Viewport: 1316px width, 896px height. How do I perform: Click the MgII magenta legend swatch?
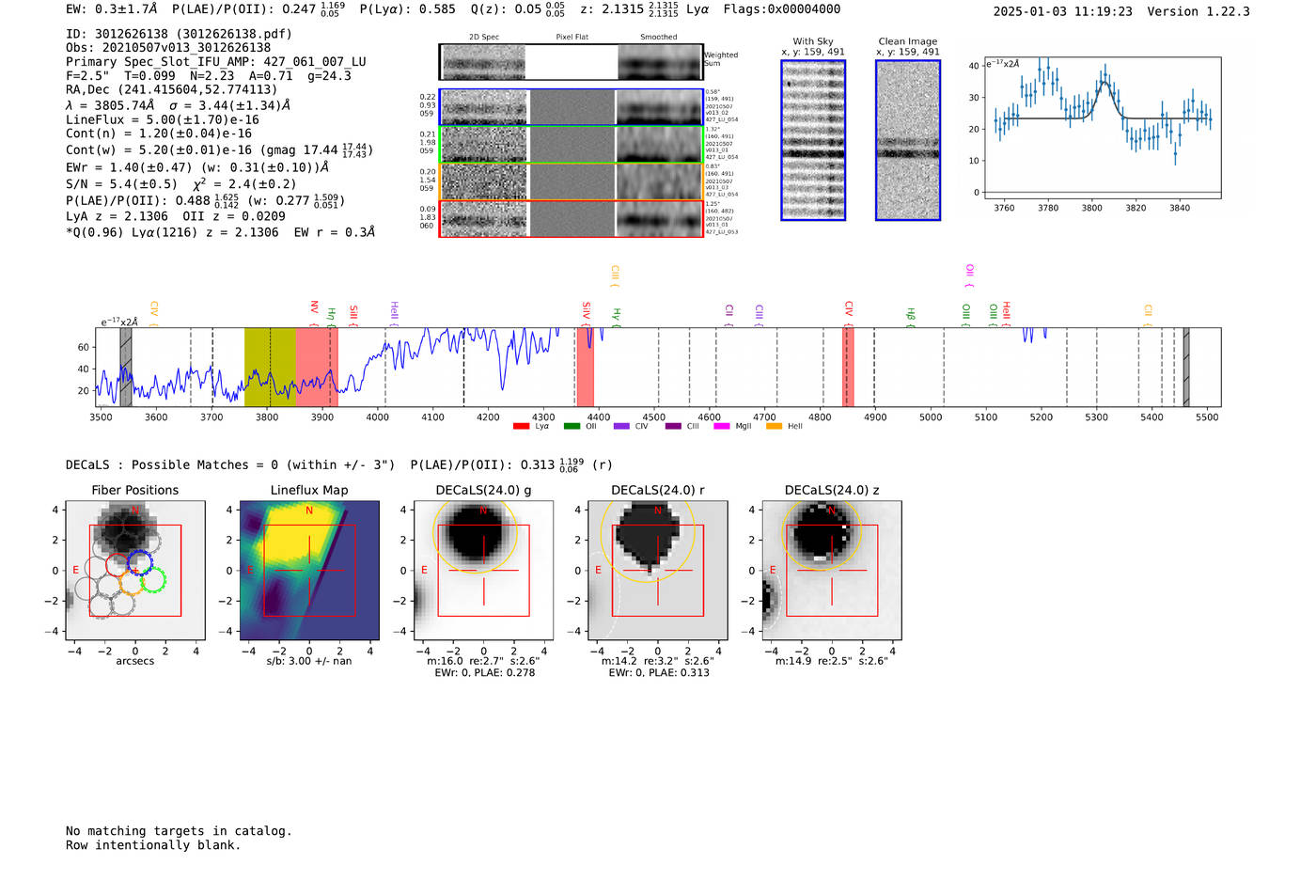point(721,427)
